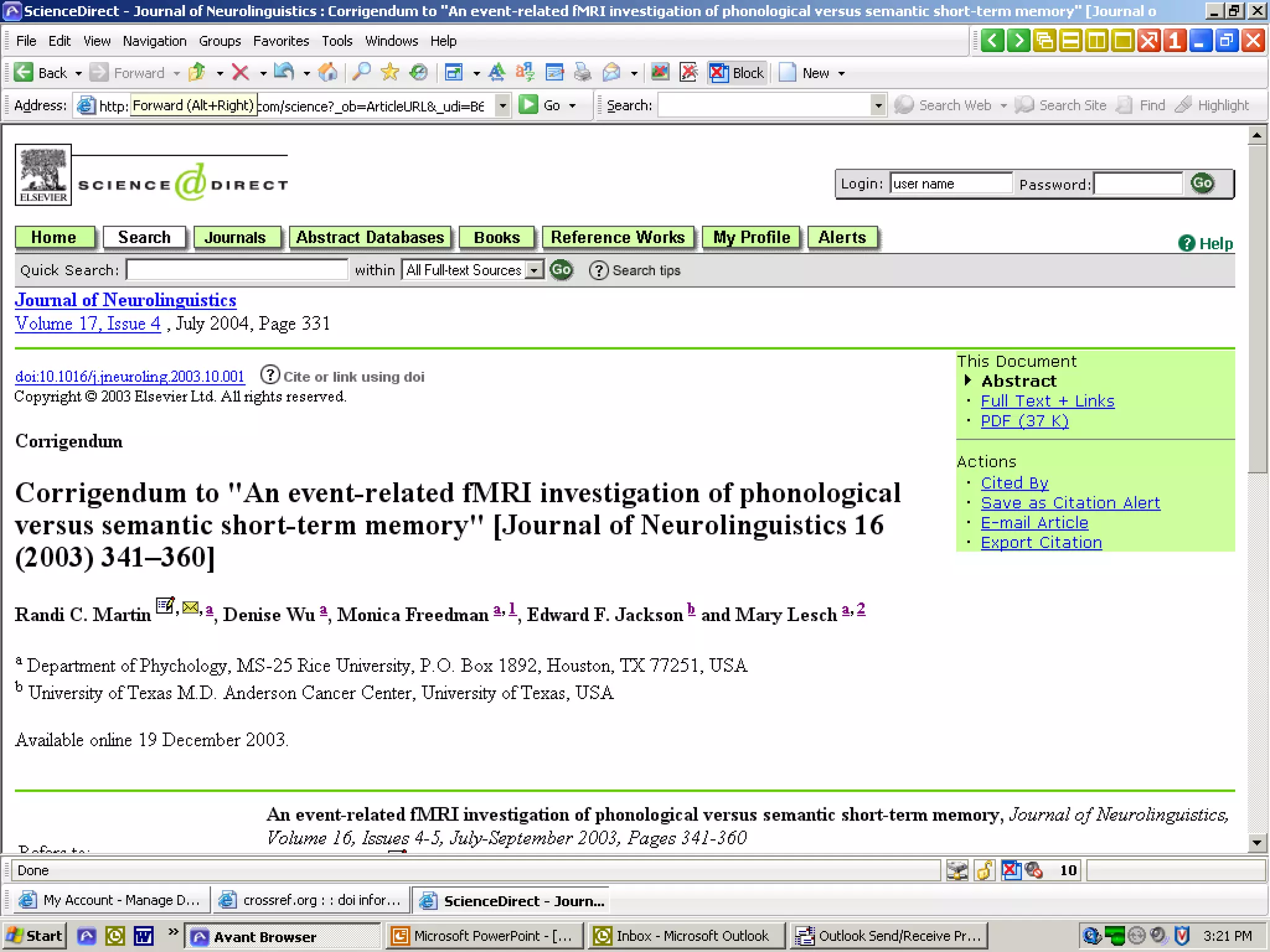
Task: Click the Abstract Databases navigation button
Action: click(x=370, y=237)
